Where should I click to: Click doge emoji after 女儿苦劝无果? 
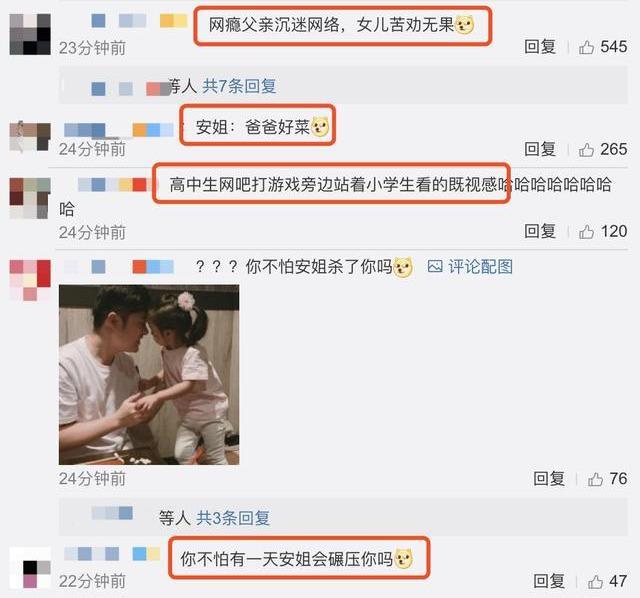click(x=464, y=26)
